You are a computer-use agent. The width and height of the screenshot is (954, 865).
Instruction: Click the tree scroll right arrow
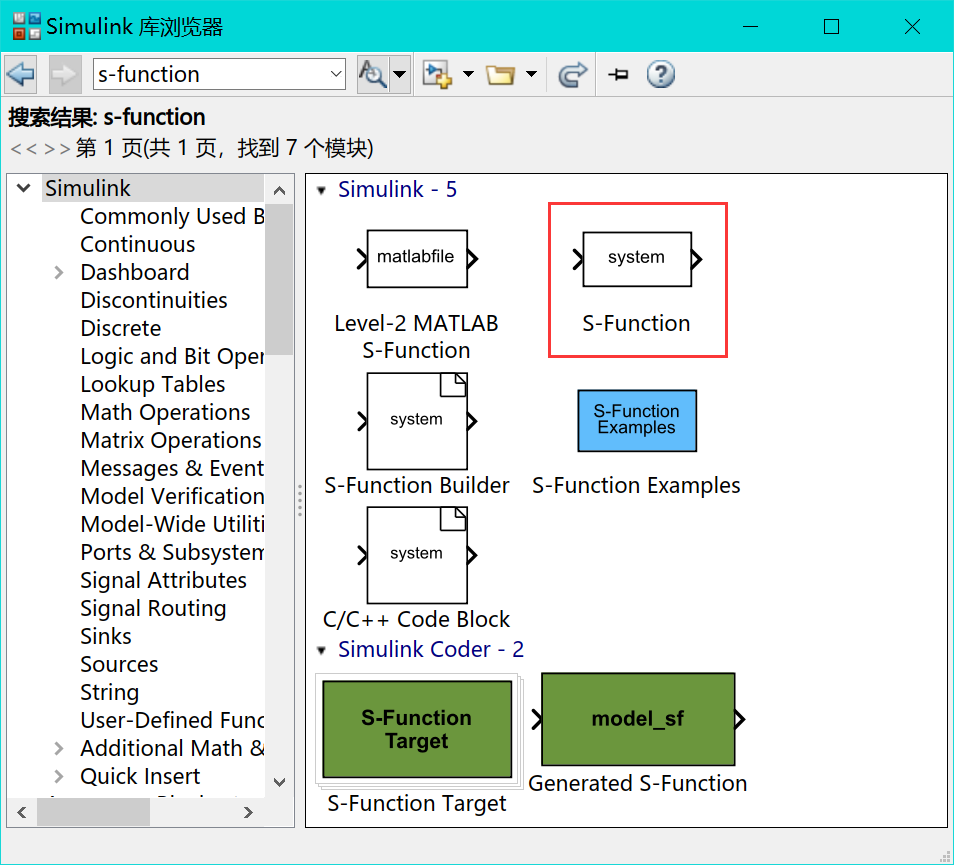[248, 812]
